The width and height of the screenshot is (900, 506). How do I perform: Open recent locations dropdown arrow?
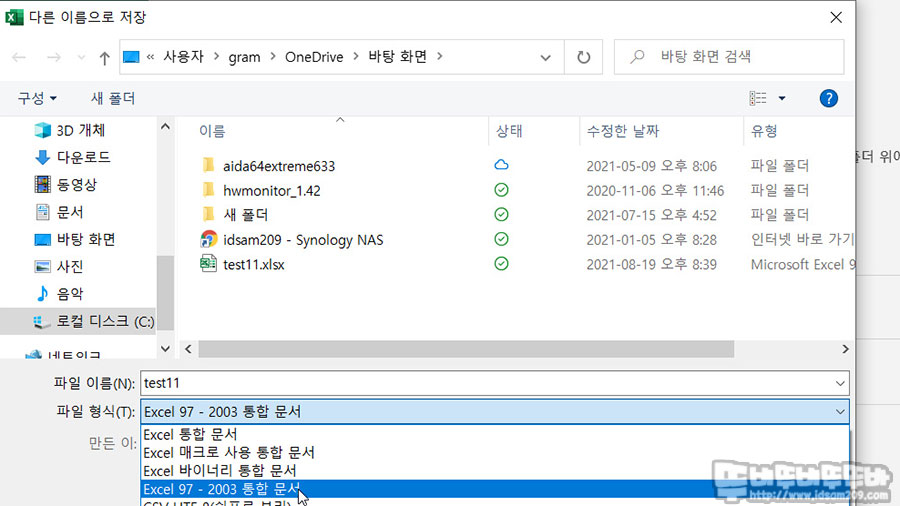(x=81, y=57)
